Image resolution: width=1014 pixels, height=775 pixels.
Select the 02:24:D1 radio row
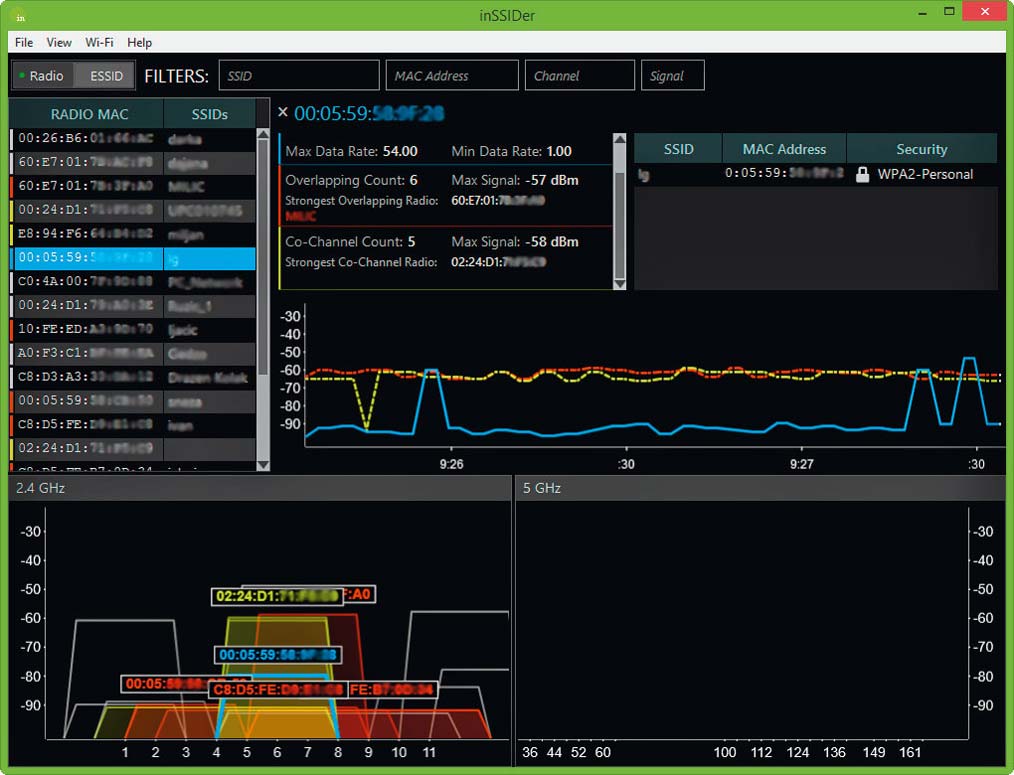[133, 450]
